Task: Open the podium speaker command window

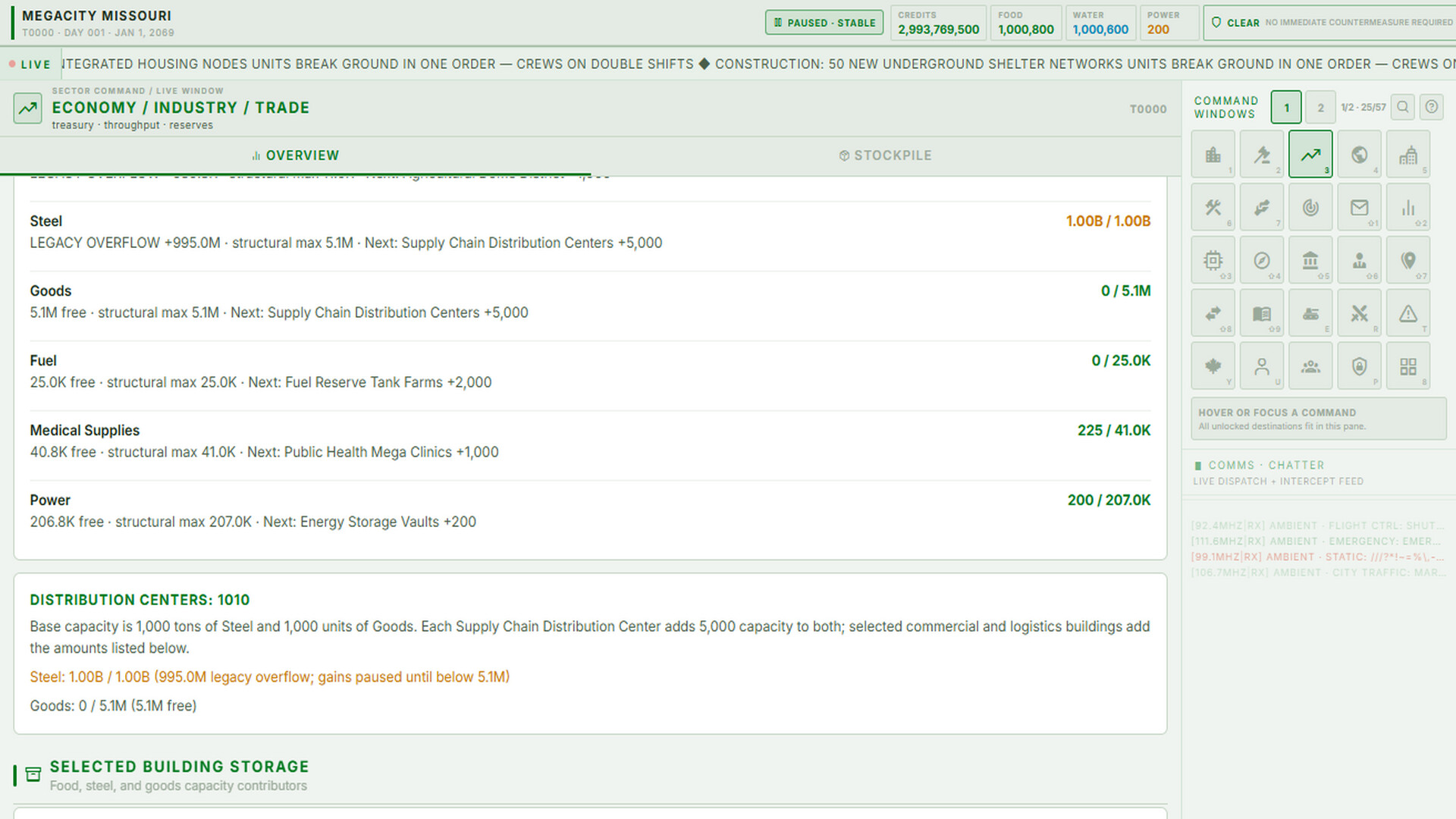Action: (1359, 260)
